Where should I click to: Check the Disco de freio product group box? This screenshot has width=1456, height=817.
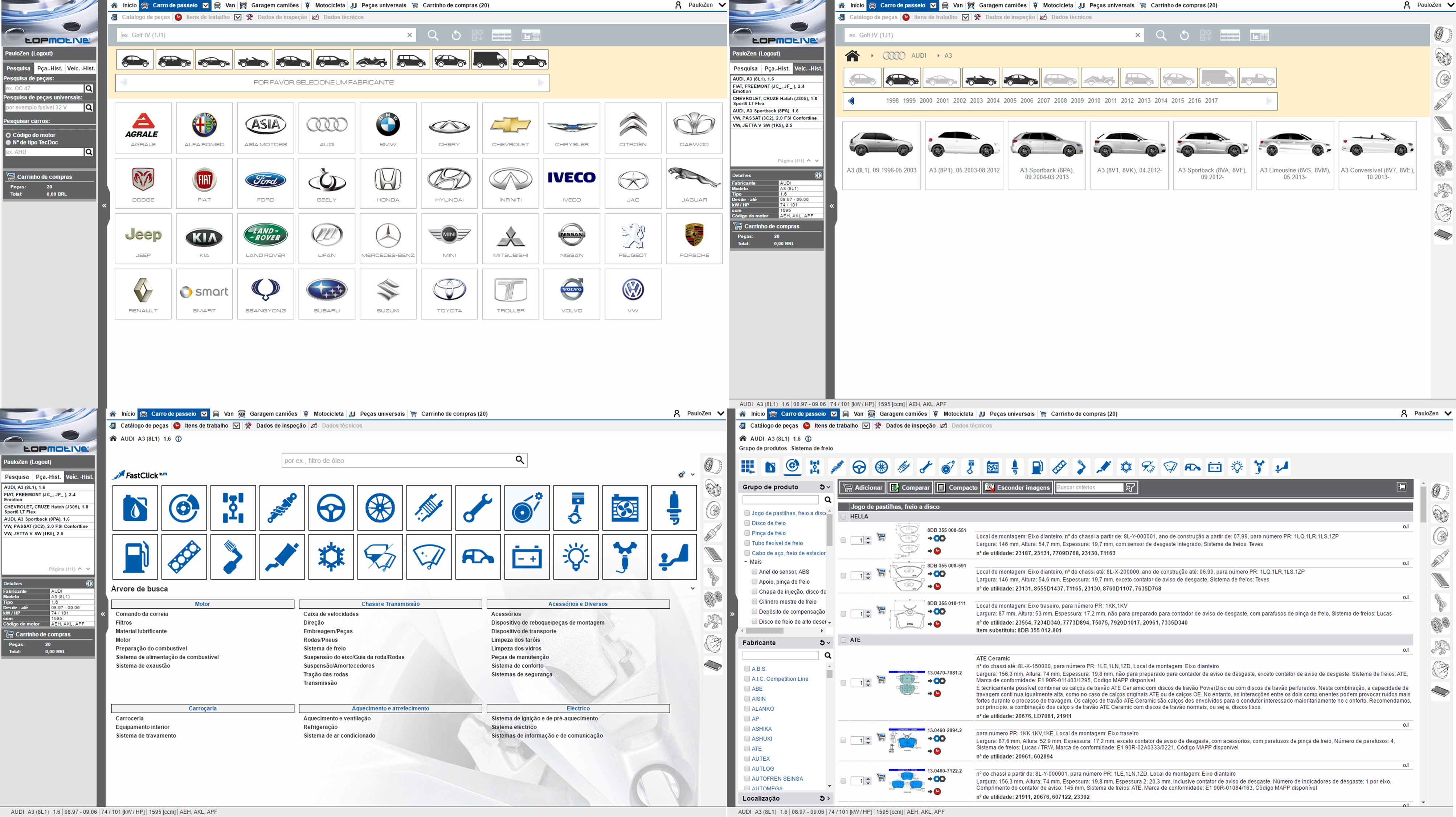(x=747, y=523)
